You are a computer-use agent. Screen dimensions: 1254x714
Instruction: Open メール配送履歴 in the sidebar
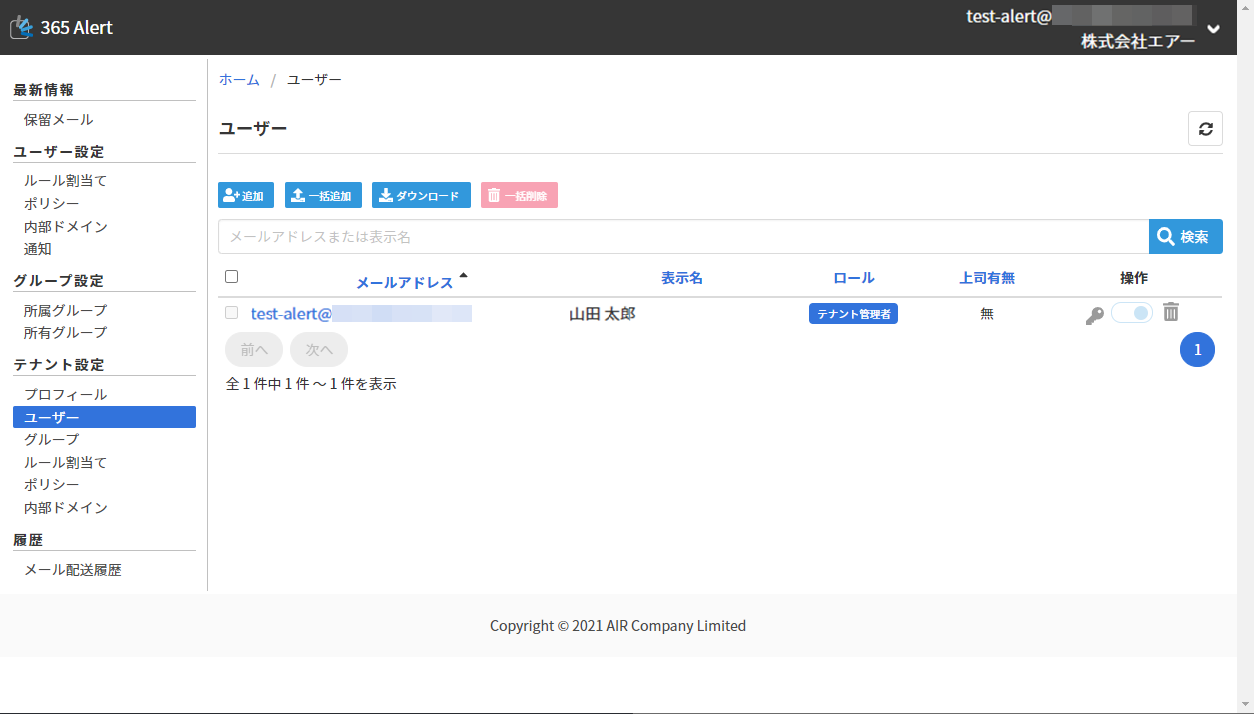coord(73,570)
